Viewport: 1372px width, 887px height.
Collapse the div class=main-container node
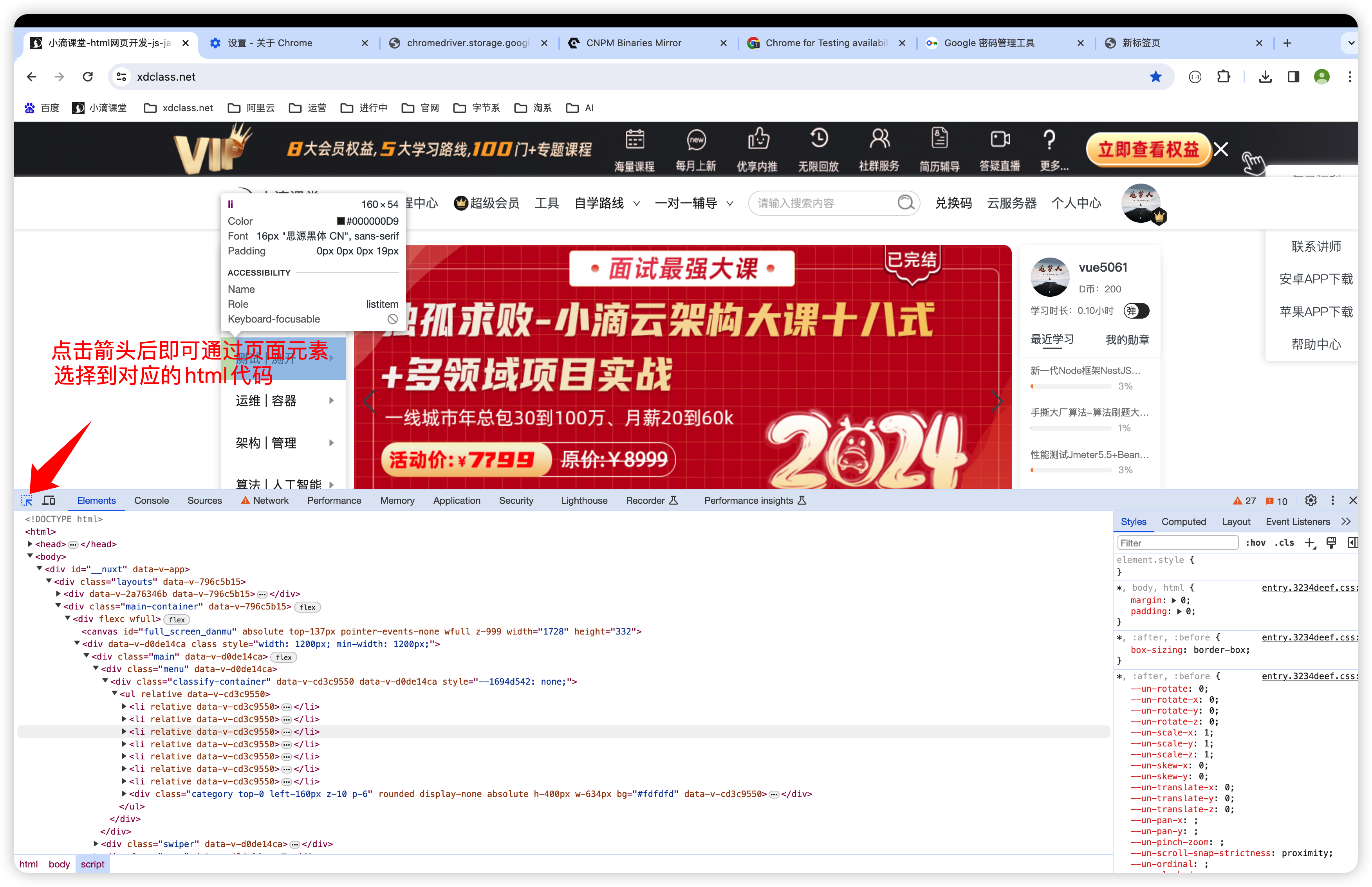(x=58, y=606)
